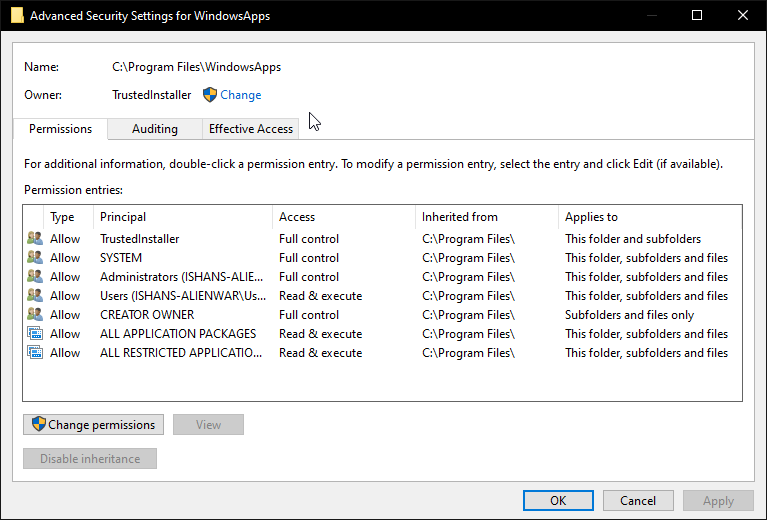Click the TrustedInstaller owner name text
This screenshot has width=767, height=520.
[152, 95]
